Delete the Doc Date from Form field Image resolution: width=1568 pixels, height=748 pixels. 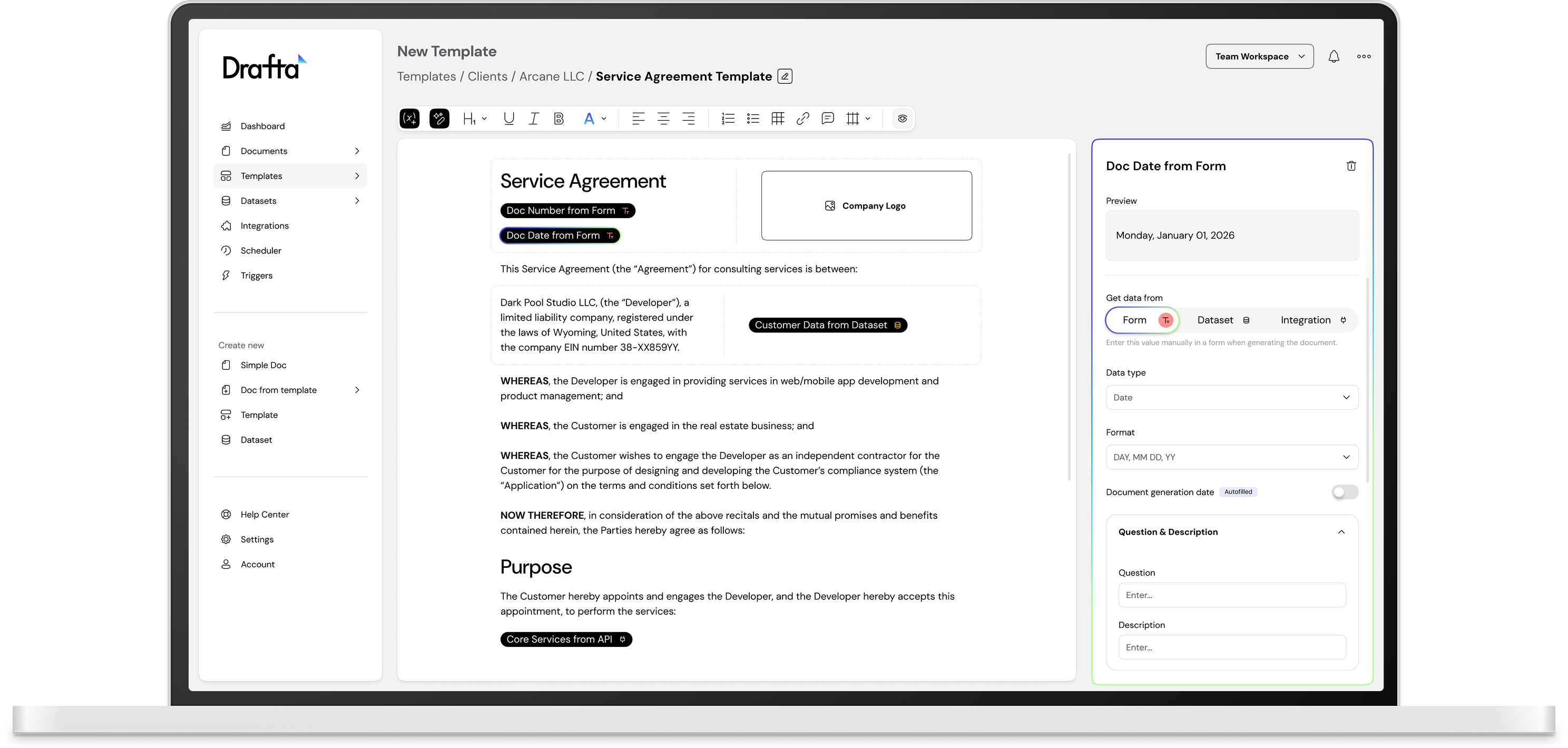[1351, 166]
